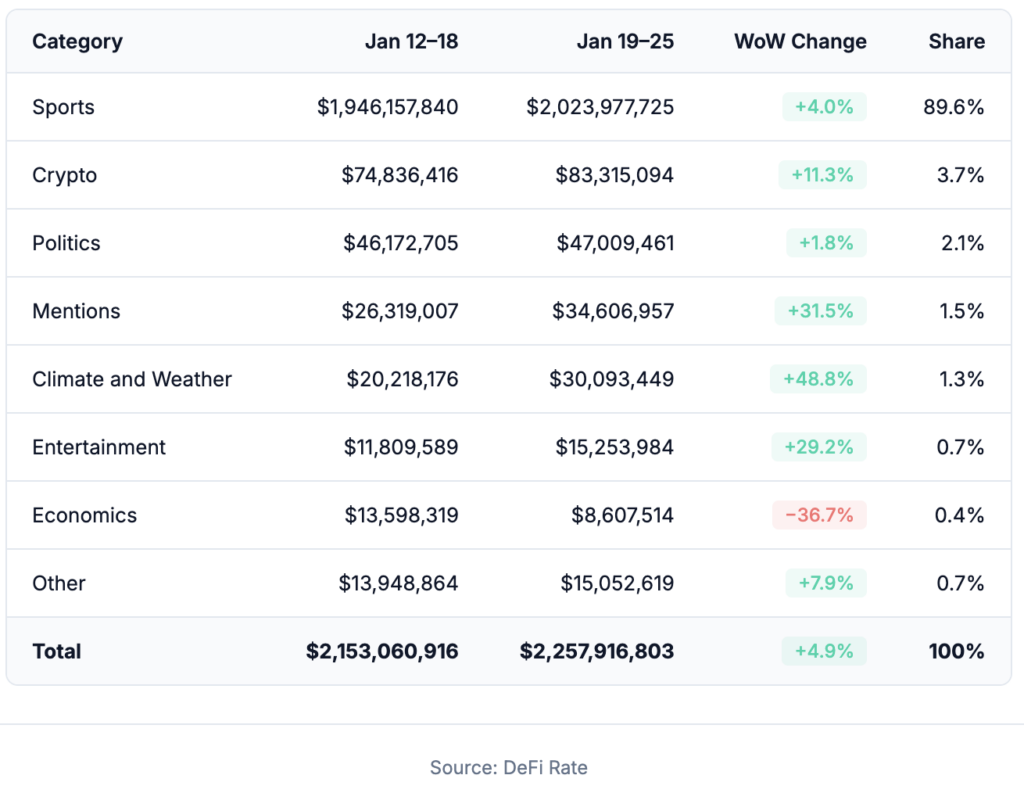The image size is (1024, 793).
Task: Click the Mentions +31.5% badge
Action: 820,311
